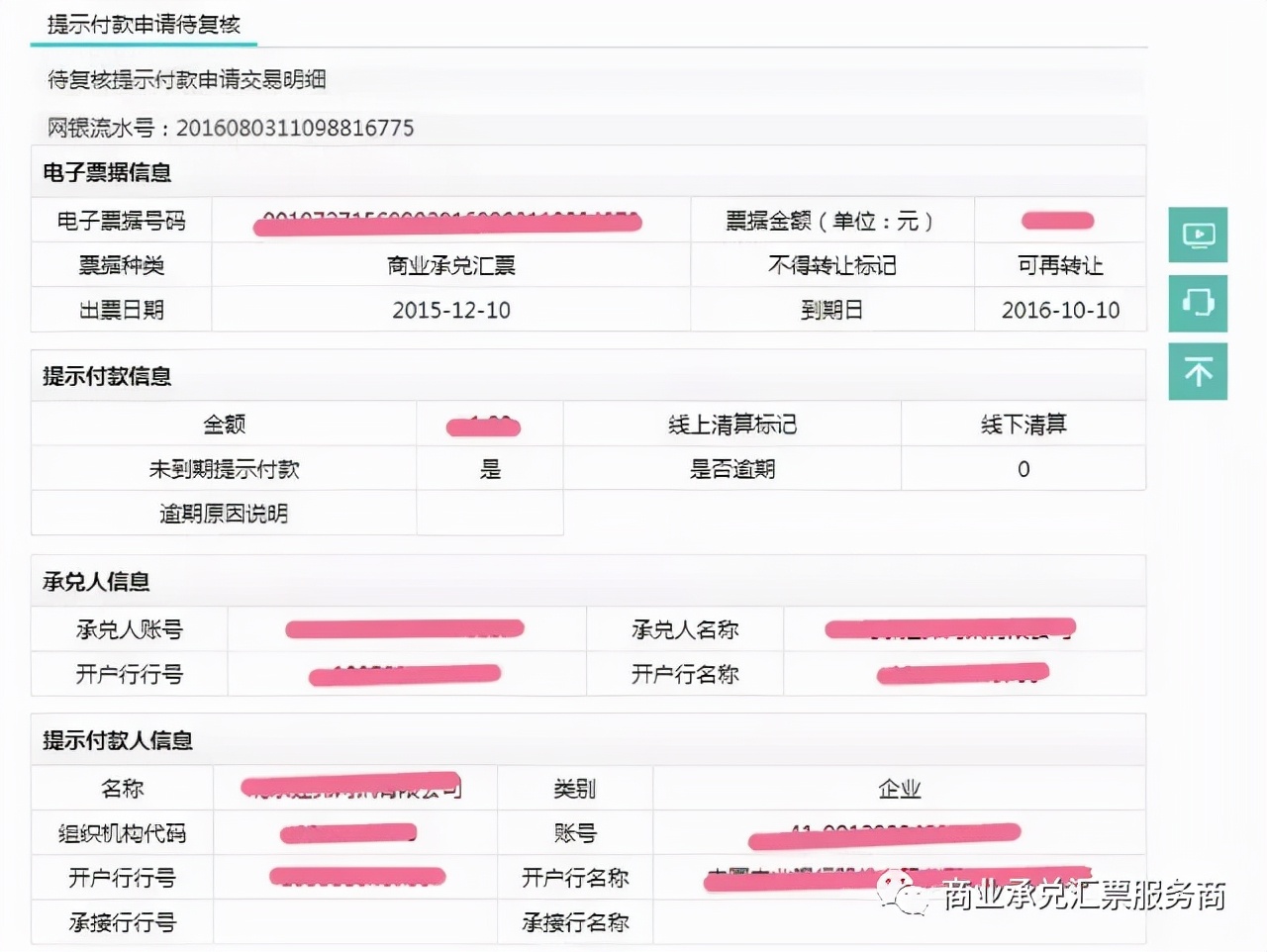This screenshot has height=952, width=1267.
Task: Switch to the 提示付款申请待复核 tab
Action: click(145, 26)
